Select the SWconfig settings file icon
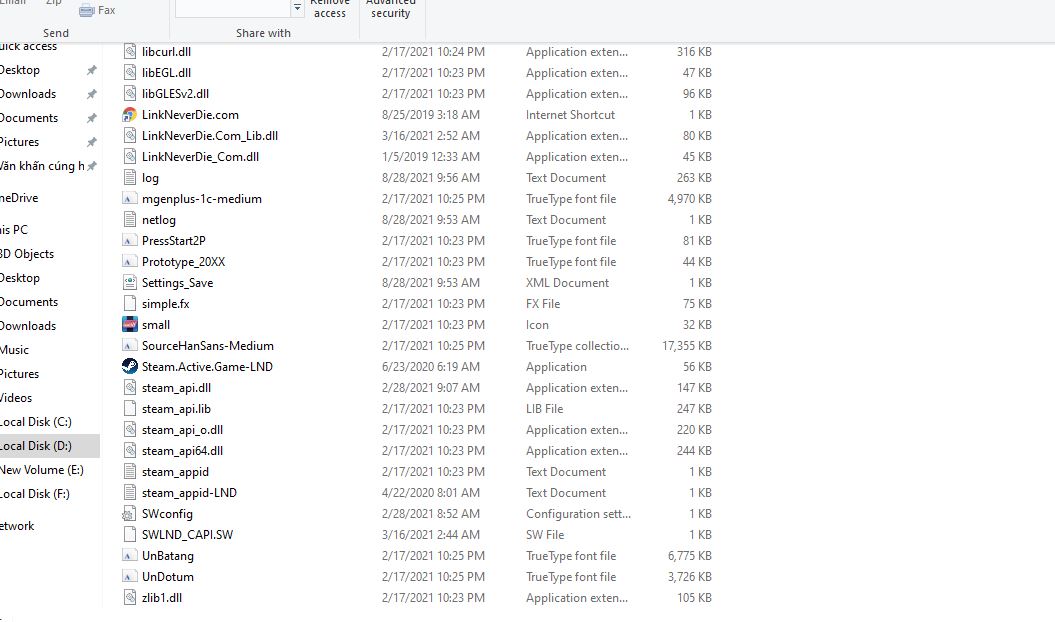 tap(129, 514)
